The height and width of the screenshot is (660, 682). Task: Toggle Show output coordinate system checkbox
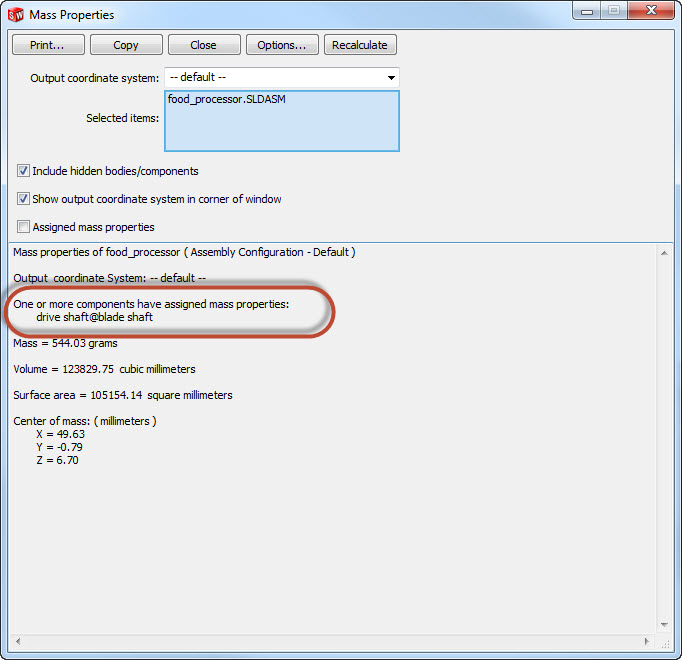[24, 199]
